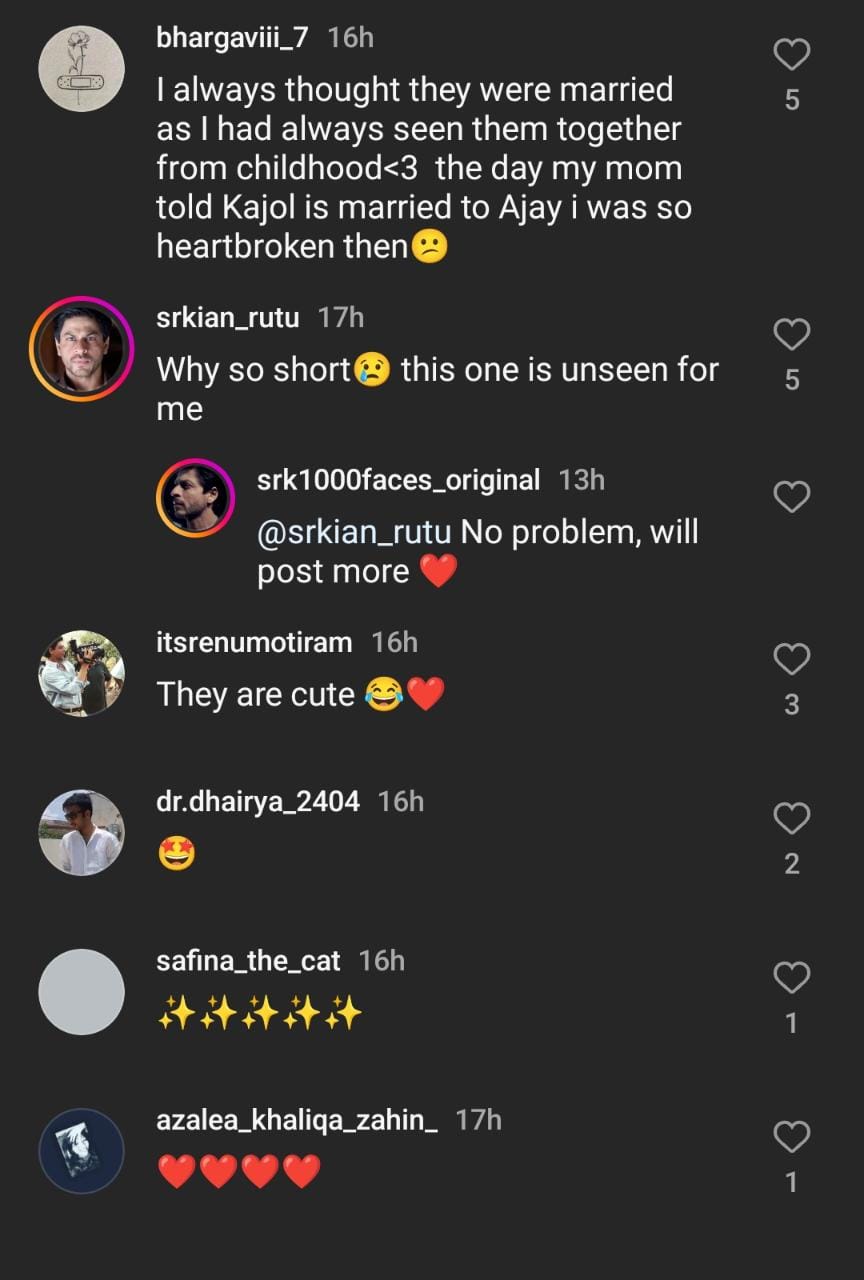Tap the safina_the_cat username
The image size is (864, 1280).
(248, 961)
